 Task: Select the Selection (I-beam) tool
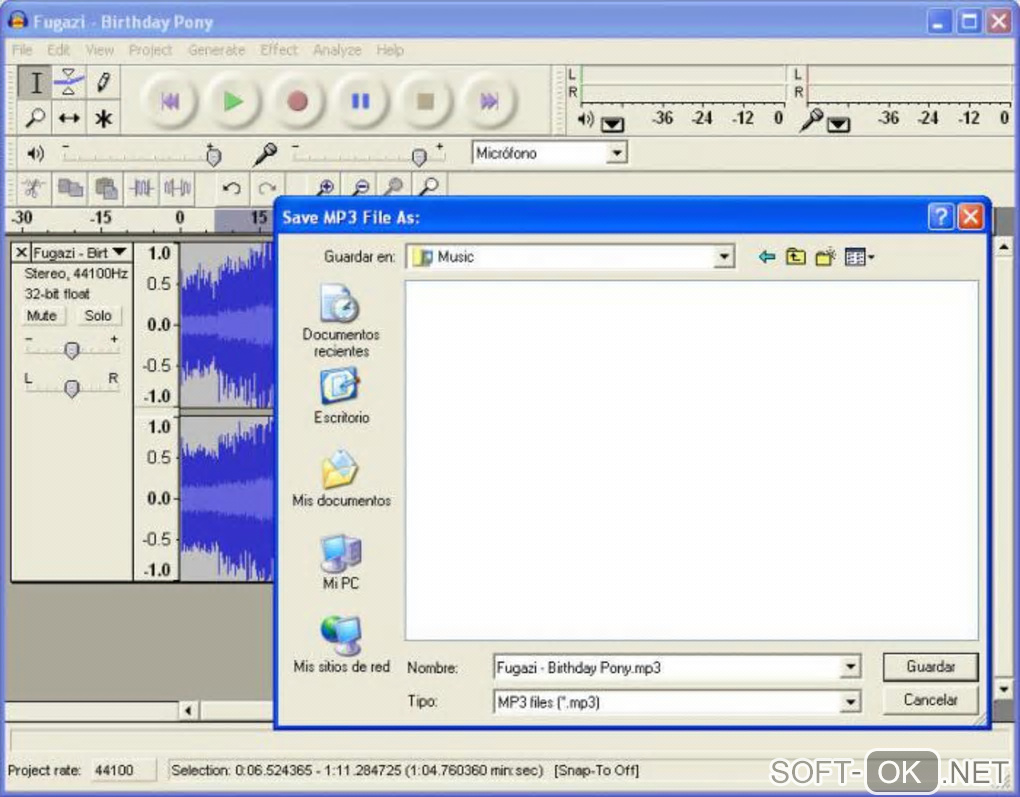(x=35, y=83)
